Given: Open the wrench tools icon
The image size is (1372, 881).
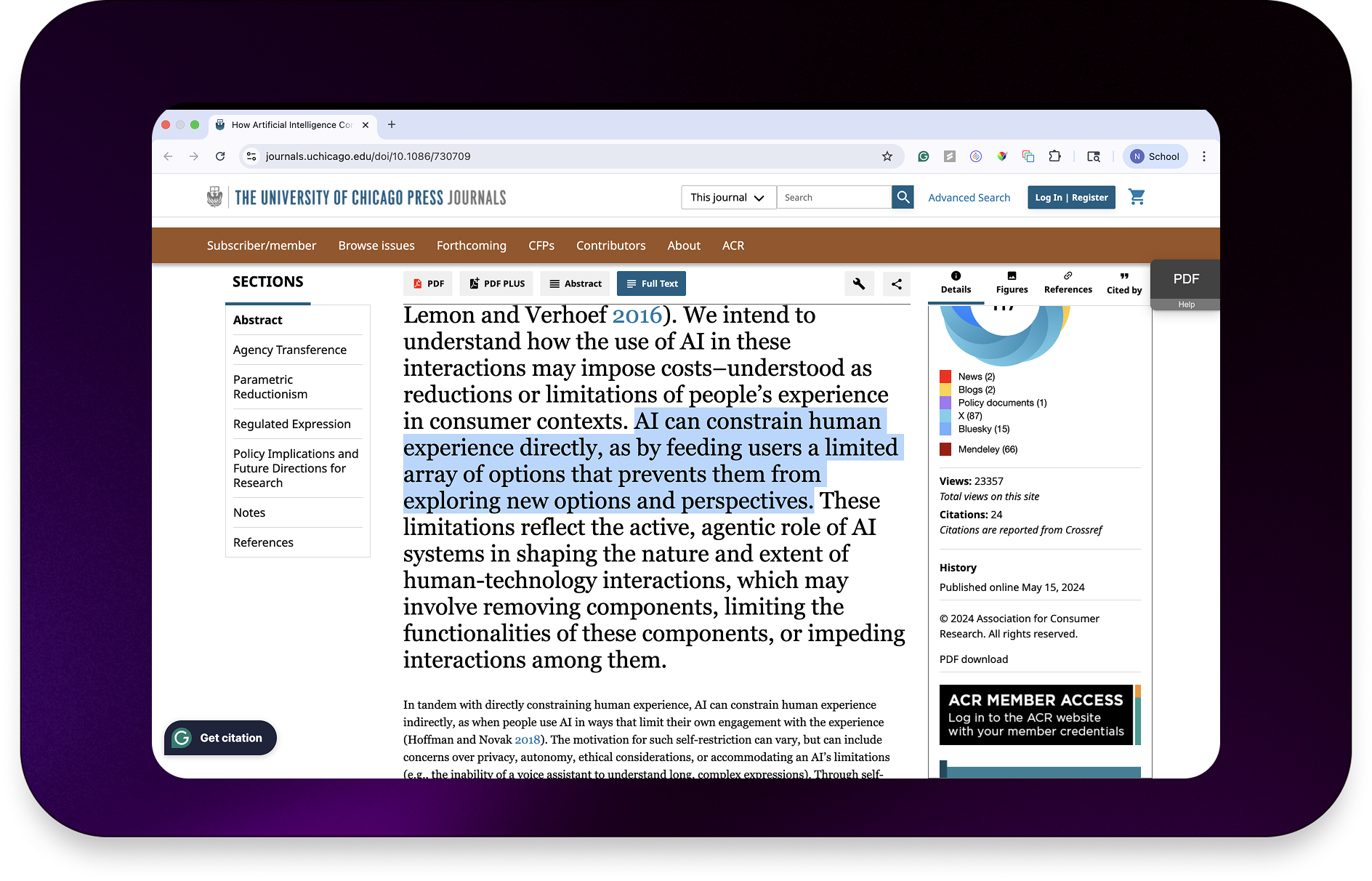Looking at the screenshot, I should pos(859,283).
